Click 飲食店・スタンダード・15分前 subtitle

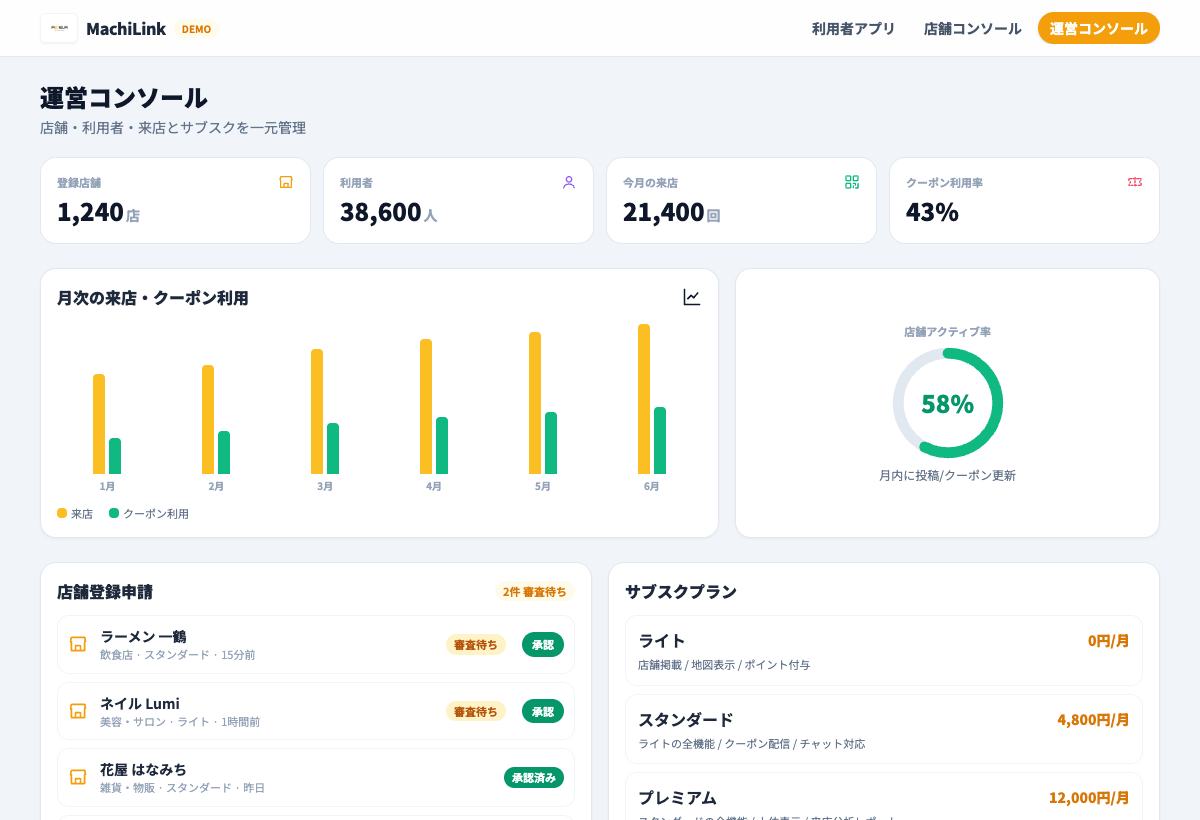(x=177, y=655)
